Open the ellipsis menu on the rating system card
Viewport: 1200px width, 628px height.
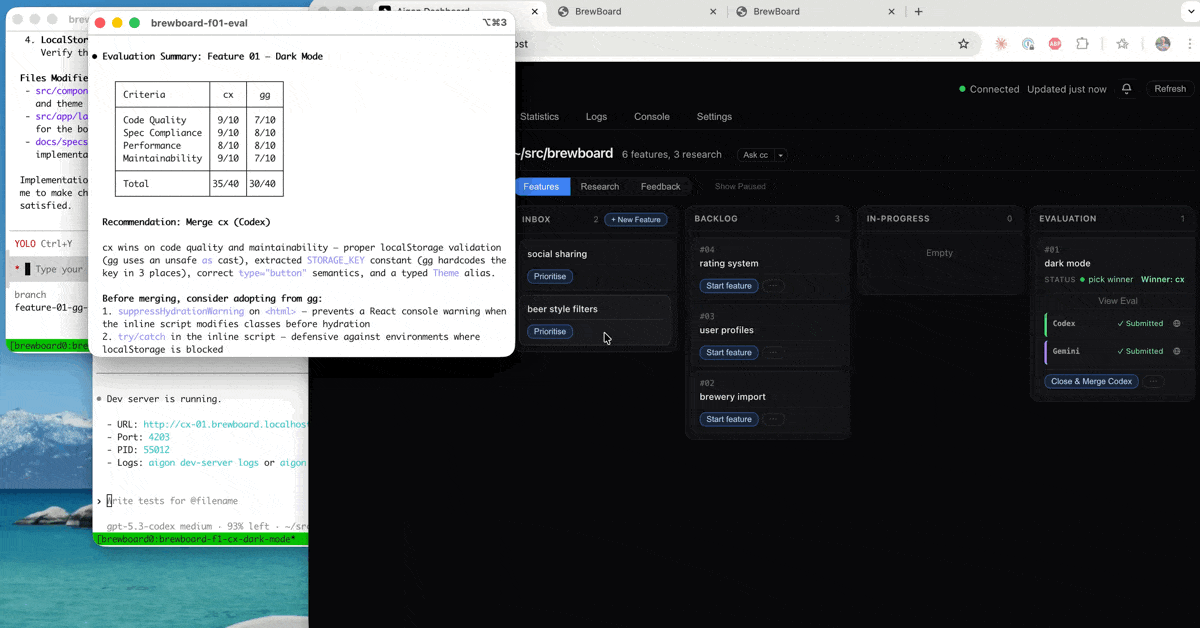773,285
